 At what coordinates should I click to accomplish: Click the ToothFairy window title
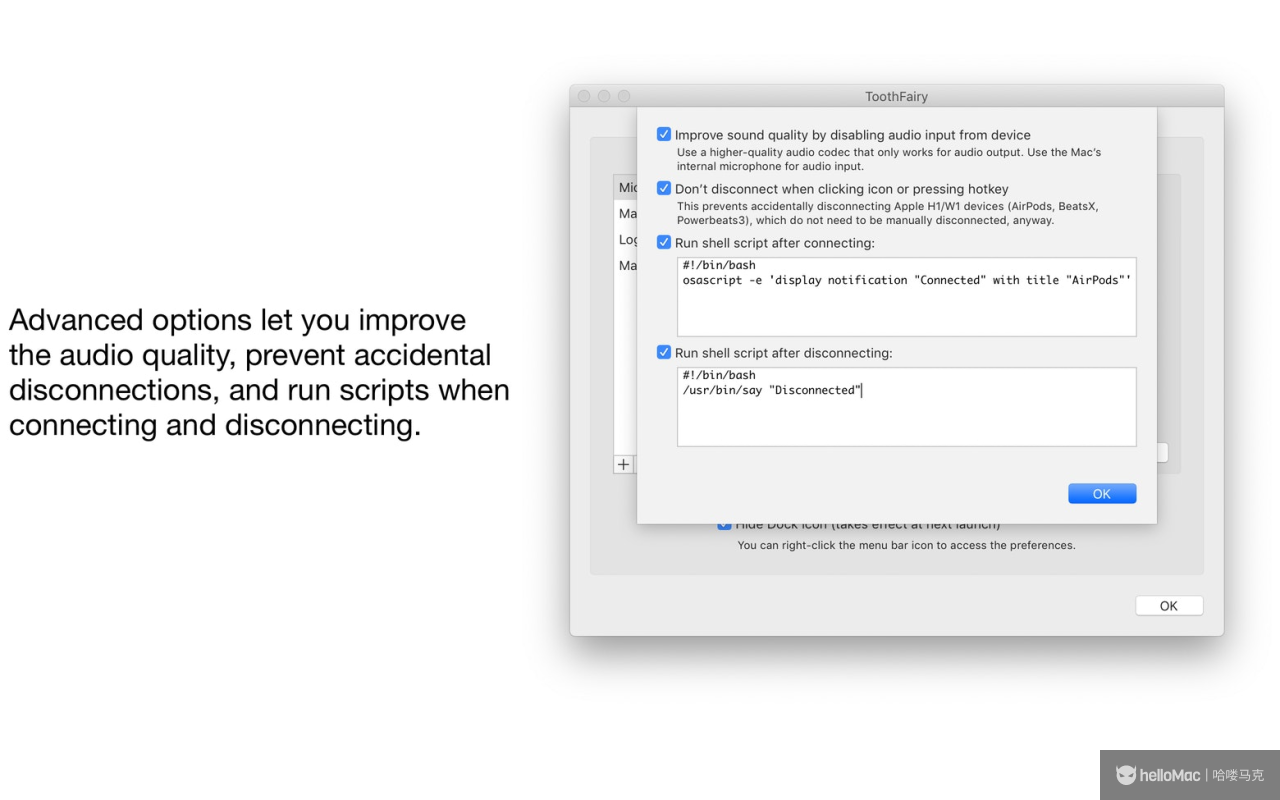[897, 97]
